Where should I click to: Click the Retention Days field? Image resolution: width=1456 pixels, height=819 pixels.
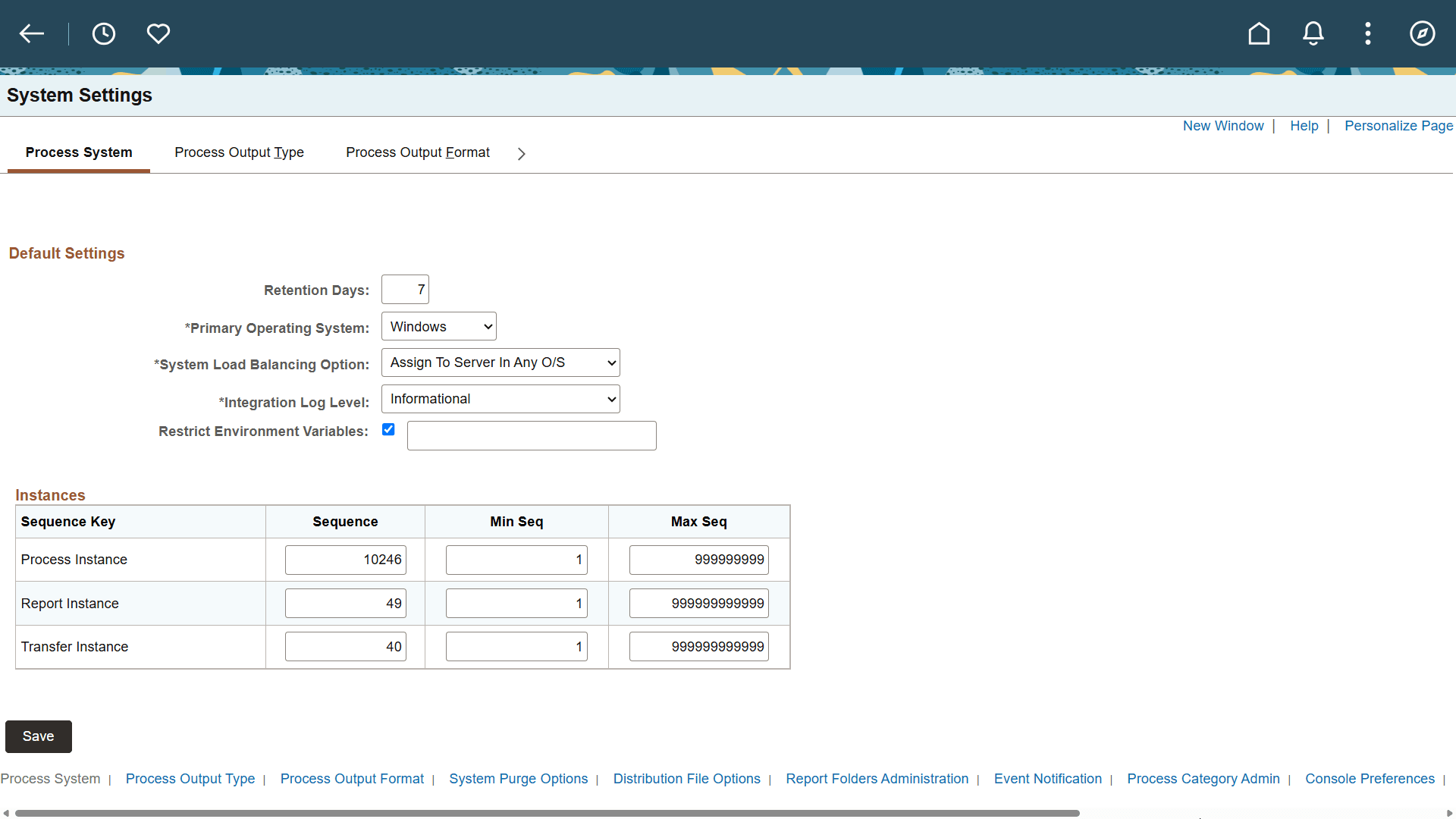[x=405, y=290]
